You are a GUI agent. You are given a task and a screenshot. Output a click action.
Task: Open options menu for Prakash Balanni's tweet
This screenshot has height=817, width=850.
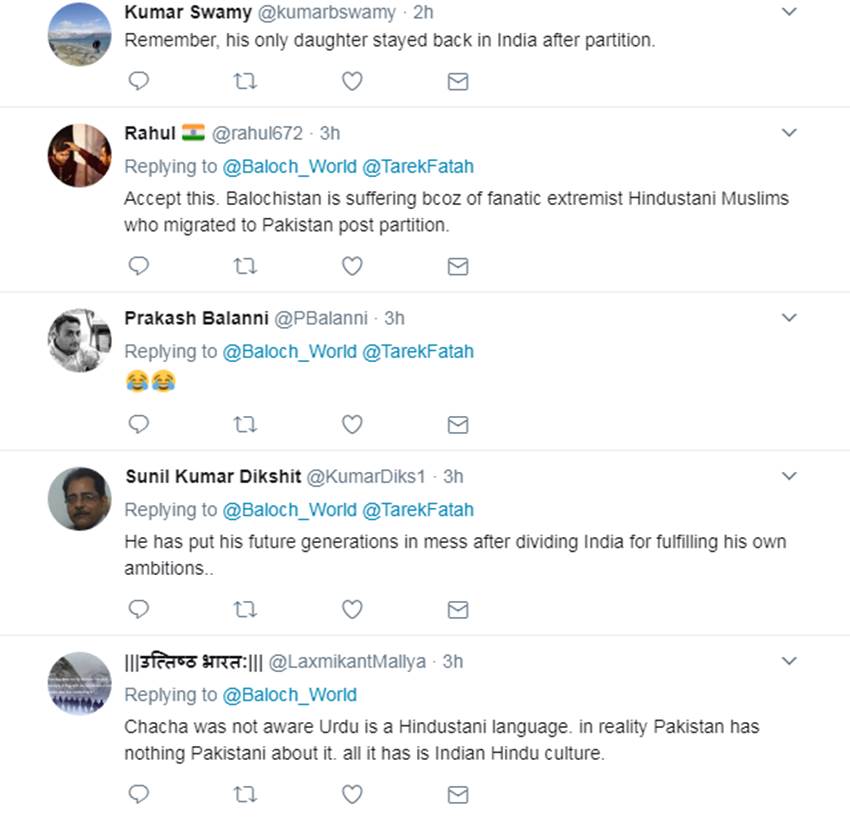(x=789, y=318)
